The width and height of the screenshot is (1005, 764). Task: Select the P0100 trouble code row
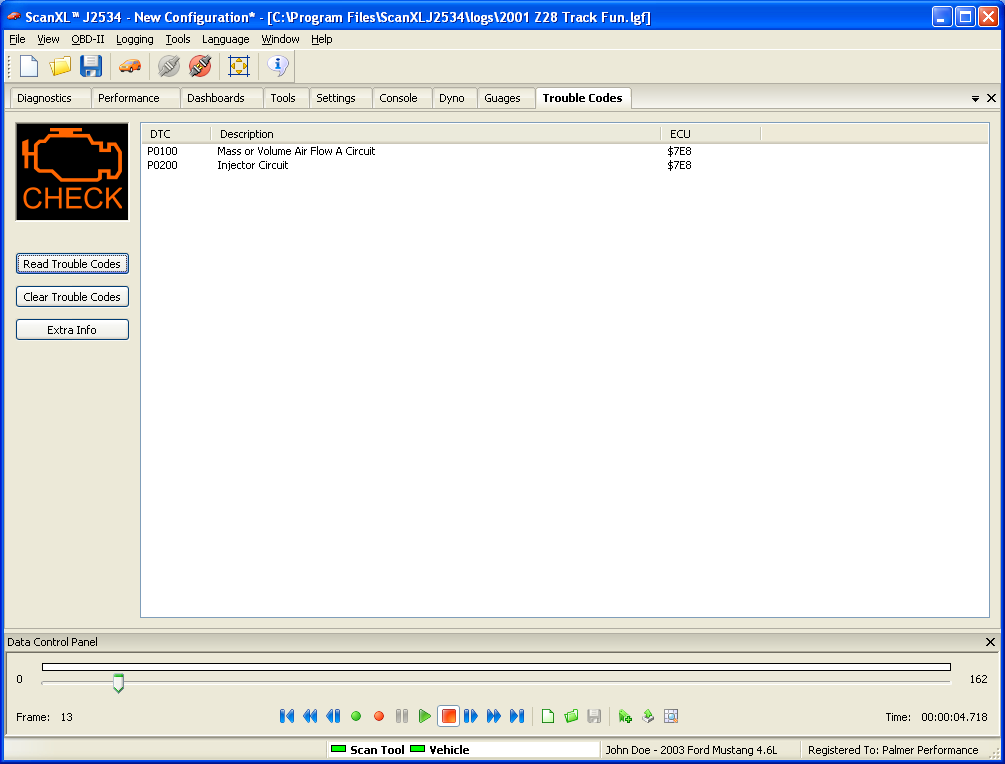565,151
